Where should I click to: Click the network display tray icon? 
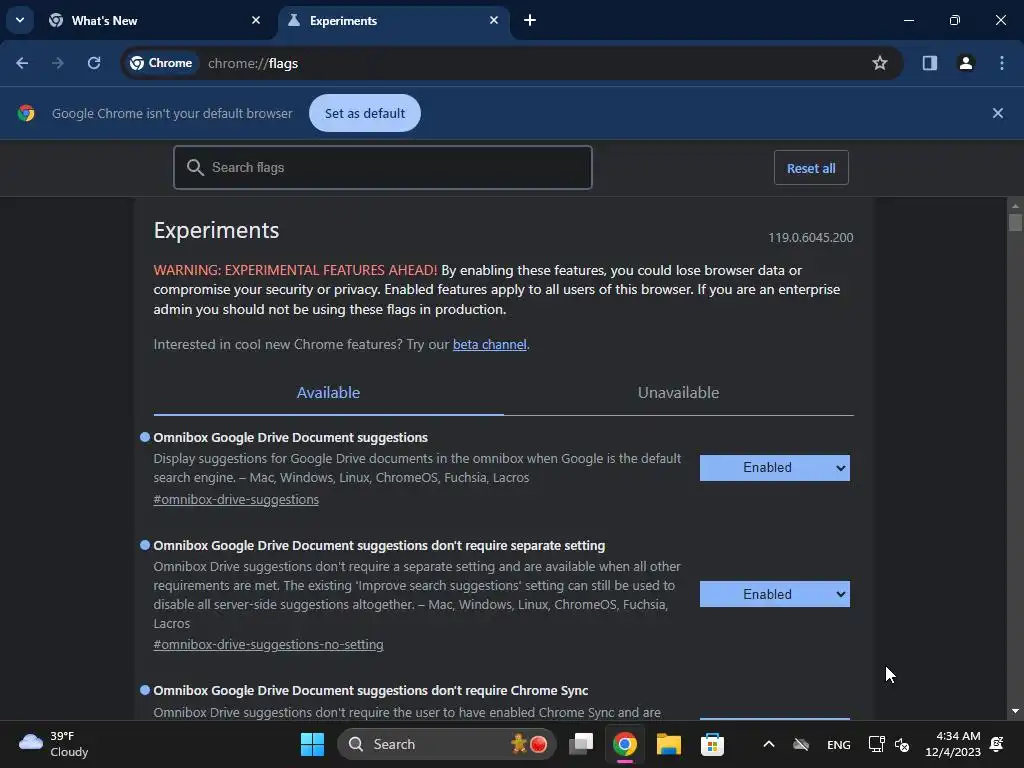876,744
